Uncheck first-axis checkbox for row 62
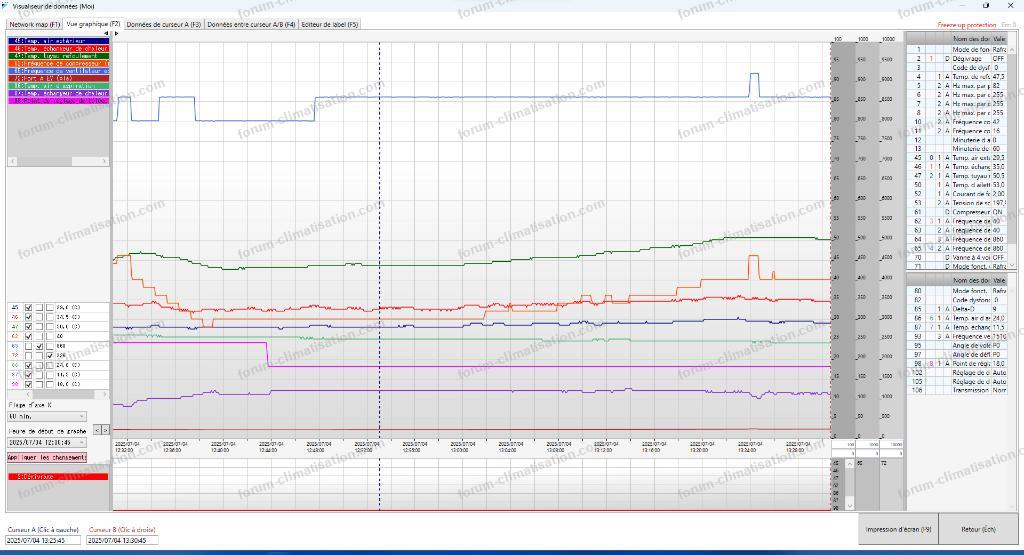Image resolution: width=1024 pixels, height=555 pixels. (28, 336)
